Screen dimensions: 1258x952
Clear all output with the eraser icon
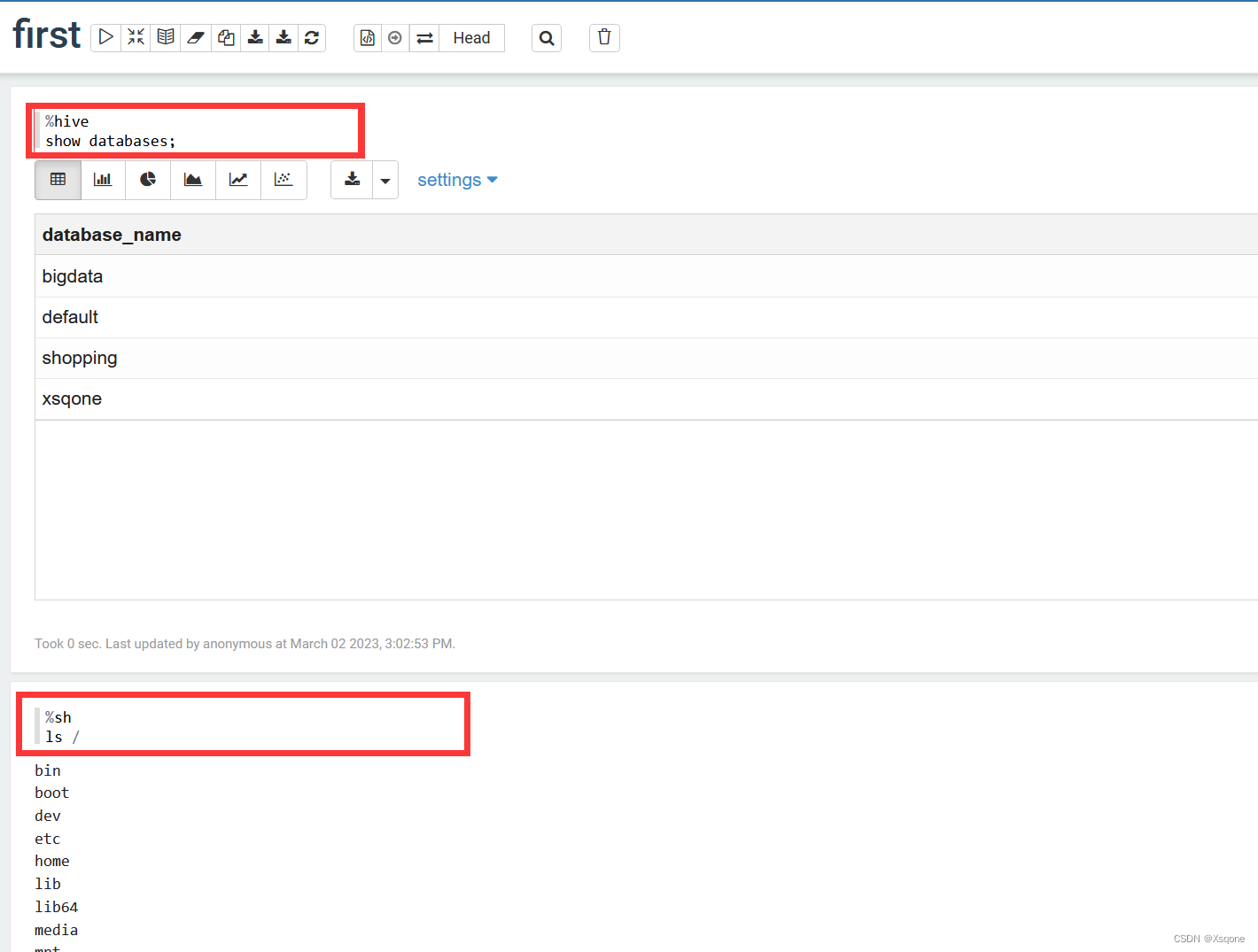click(x=196, y=37)
